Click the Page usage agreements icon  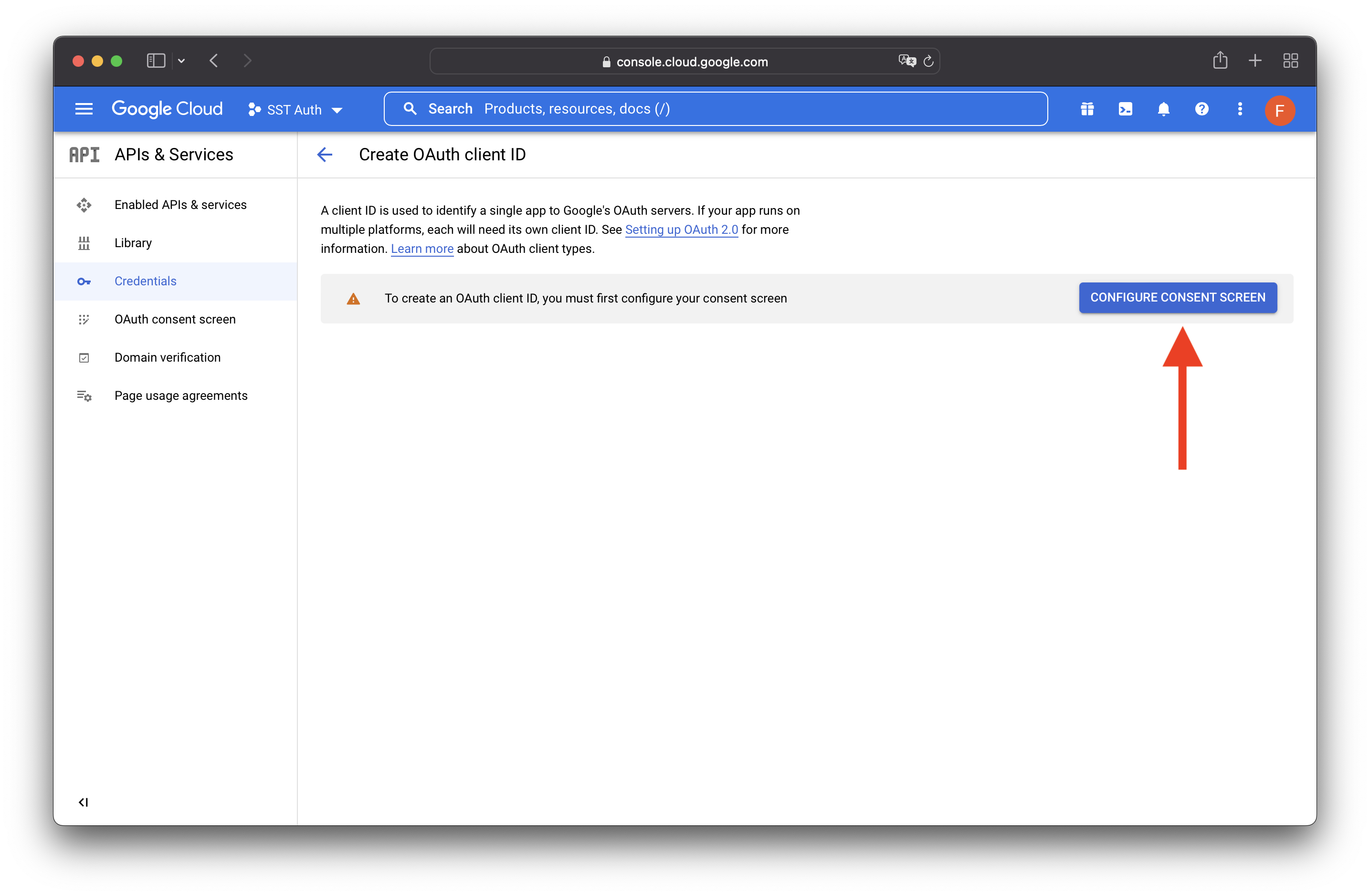tap(84, 396)
